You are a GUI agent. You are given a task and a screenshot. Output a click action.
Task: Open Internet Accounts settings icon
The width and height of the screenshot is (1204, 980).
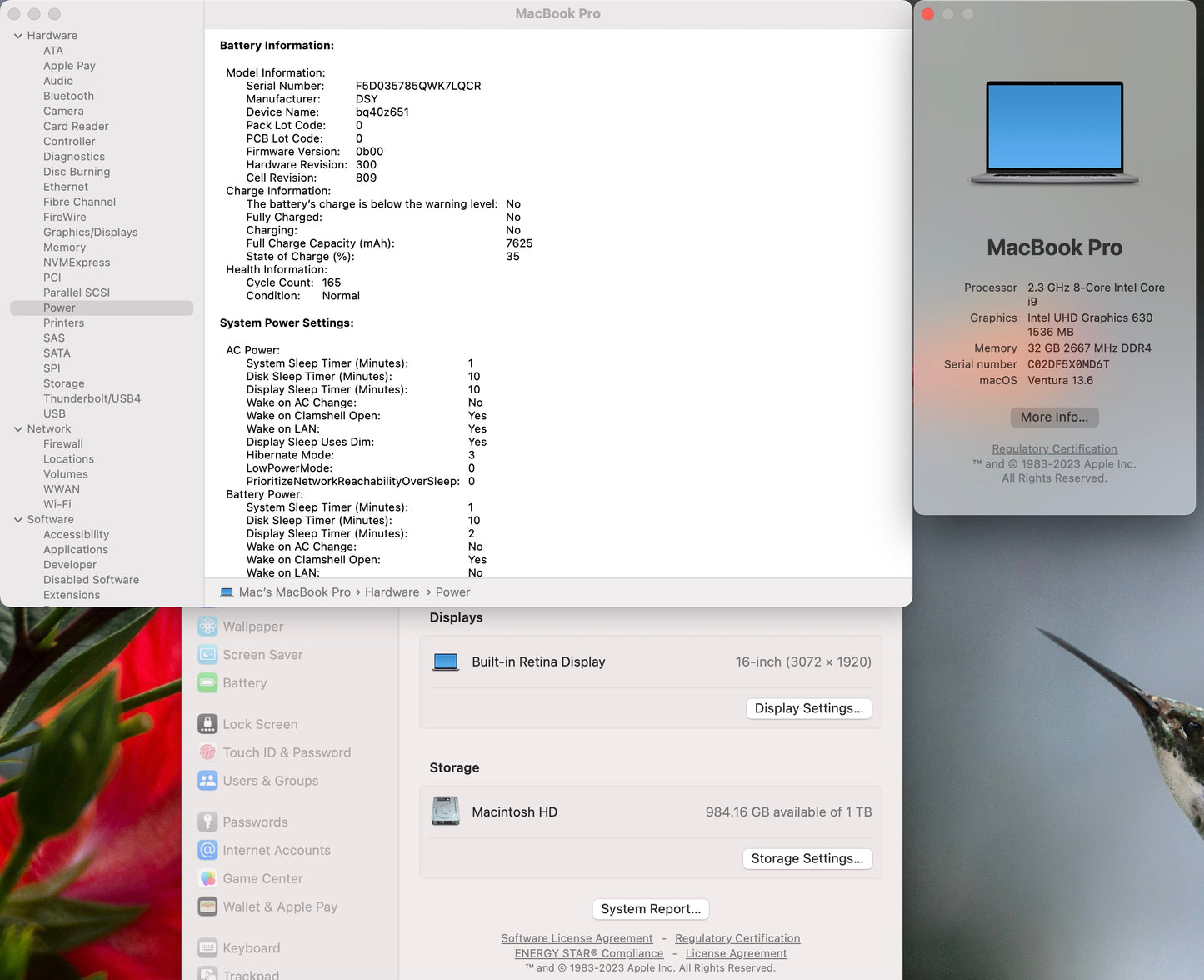coord(207,850)
